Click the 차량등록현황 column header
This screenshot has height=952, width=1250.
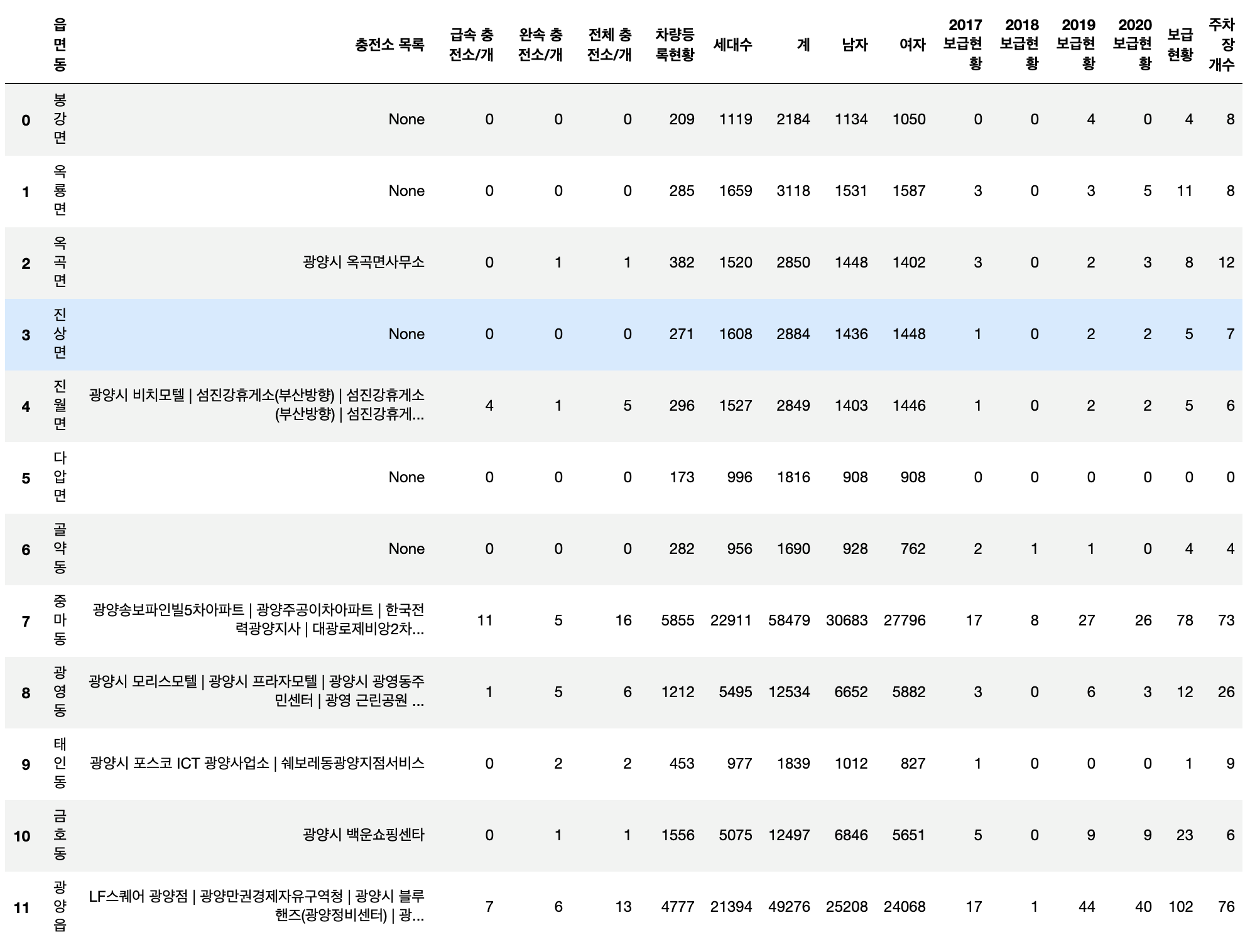[x=675, y=45]
